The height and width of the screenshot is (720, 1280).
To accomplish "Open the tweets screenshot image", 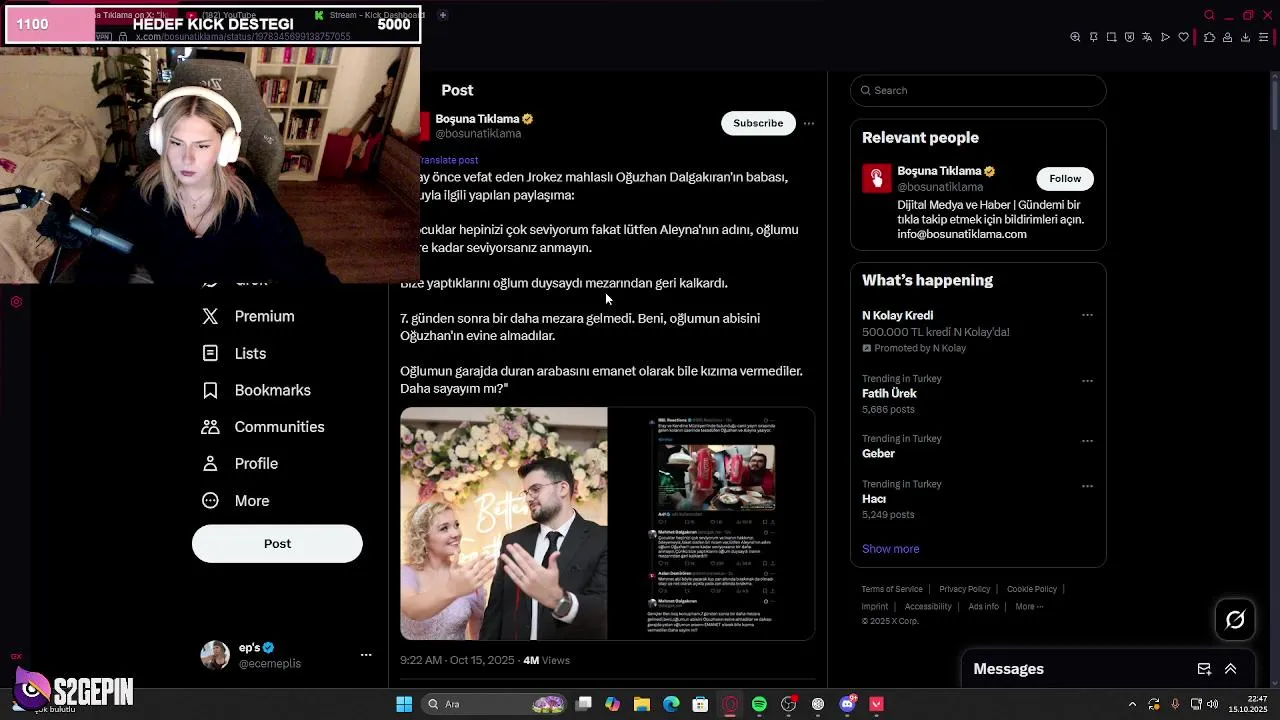I will (711, 523).
